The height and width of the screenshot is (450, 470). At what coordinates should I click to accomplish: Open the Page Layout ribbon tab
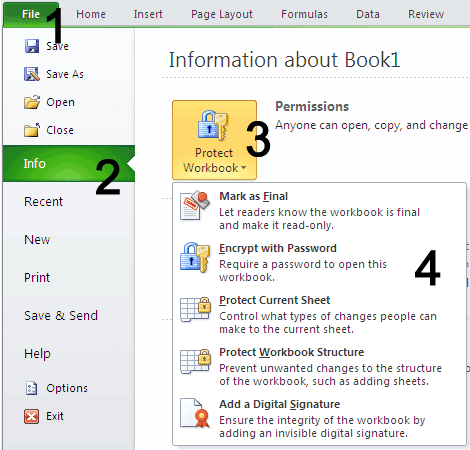[x=222, y=14]
